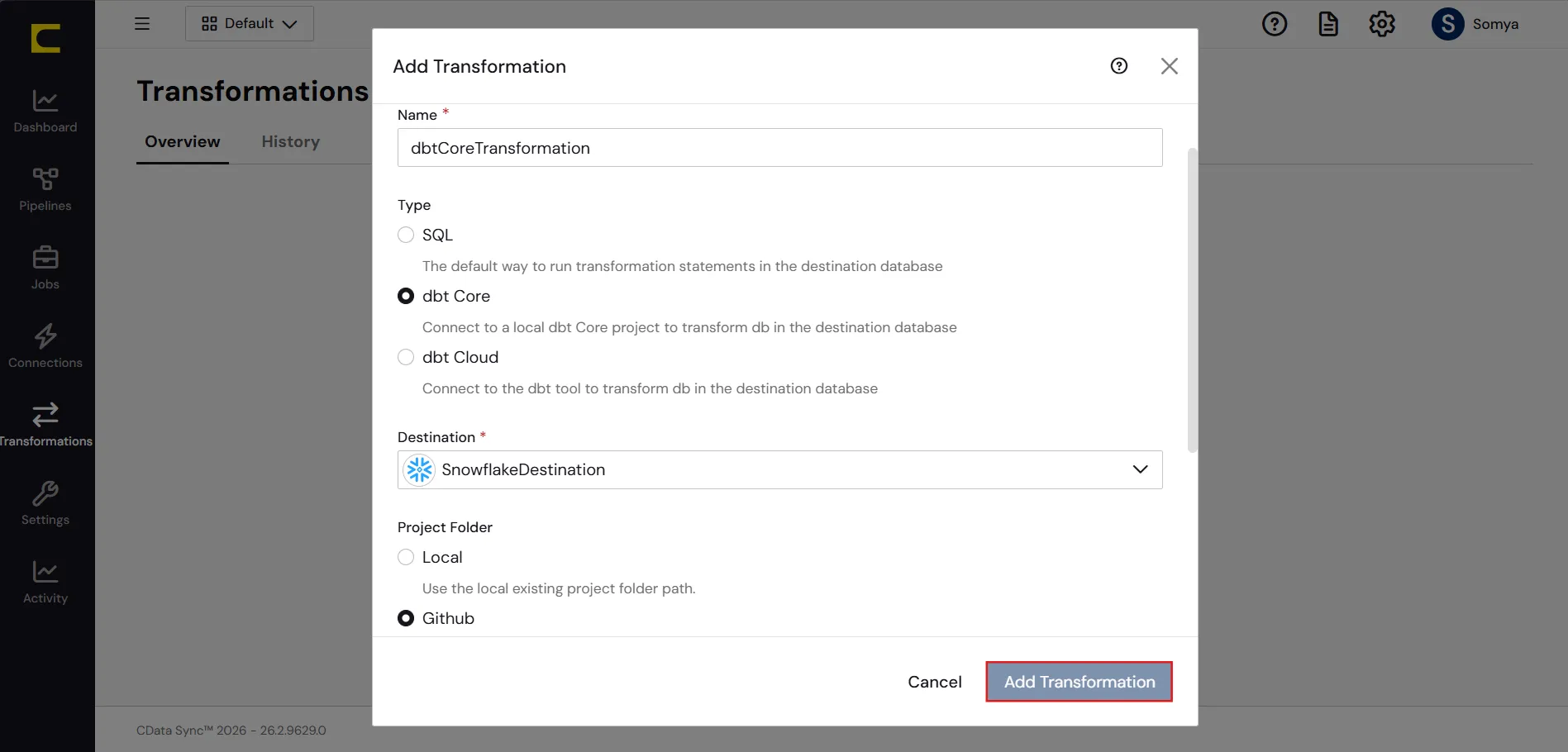Open Connections from the sidebar
Screen dimensions: 1568x752
point(45,347)
